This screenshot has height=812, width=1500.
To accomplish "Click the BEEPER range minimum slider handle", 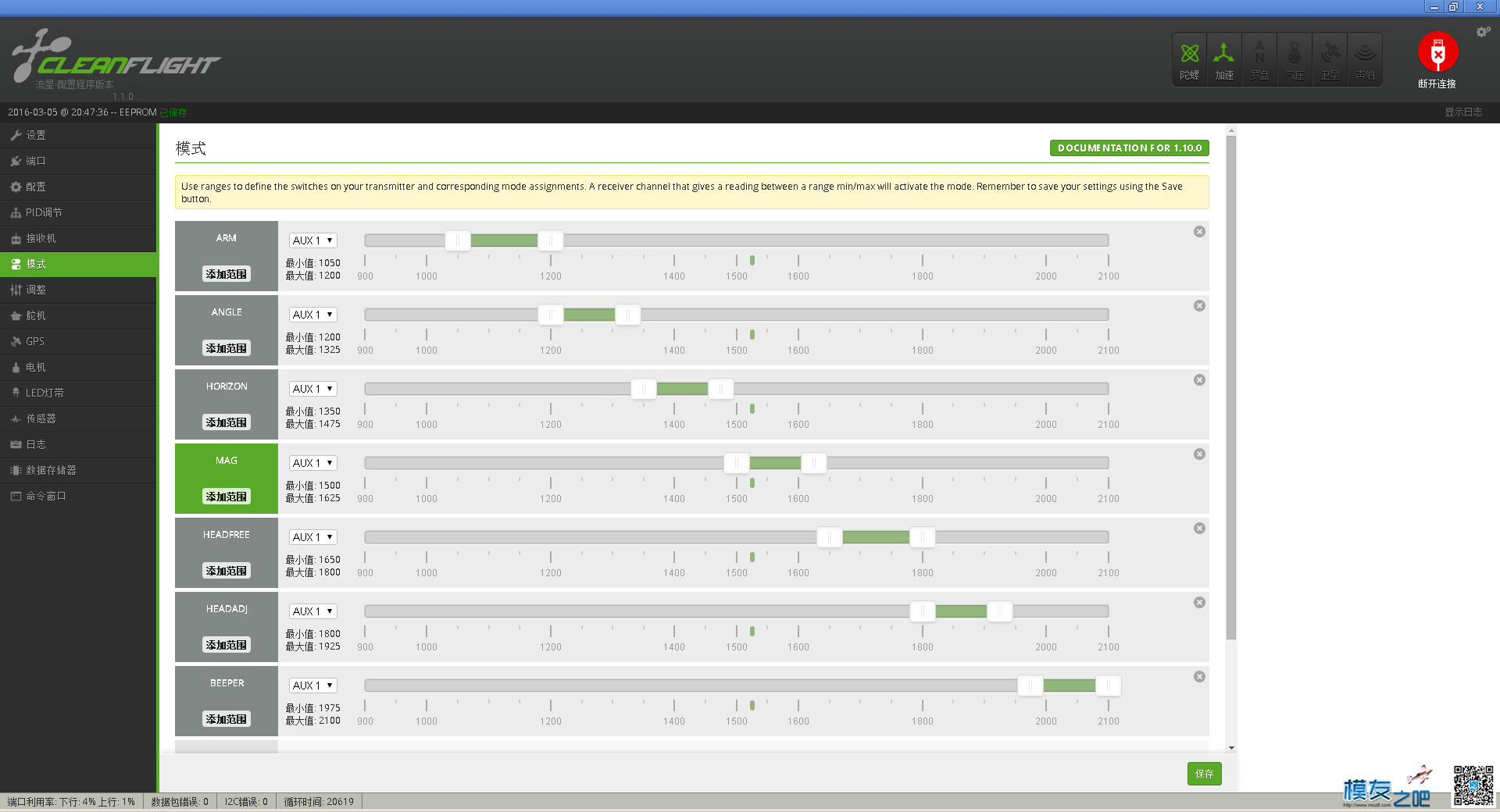I will pyautogui.click(x=1030, y=686).
